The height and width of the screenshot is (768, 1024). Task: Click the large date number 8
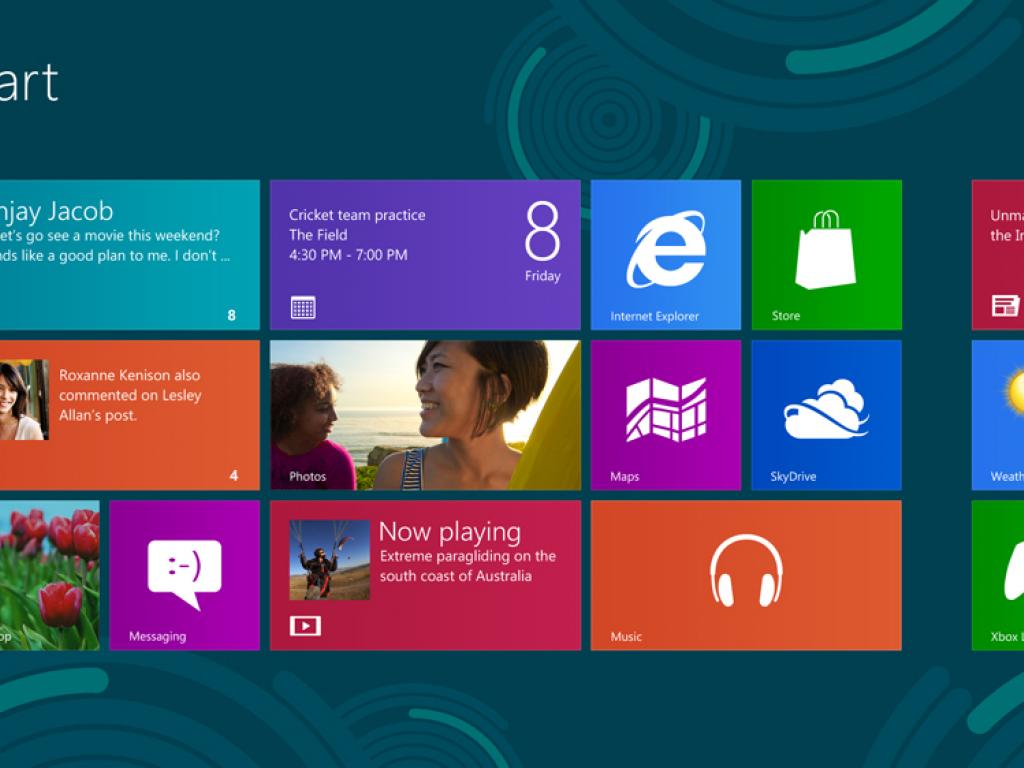[542, 231]
